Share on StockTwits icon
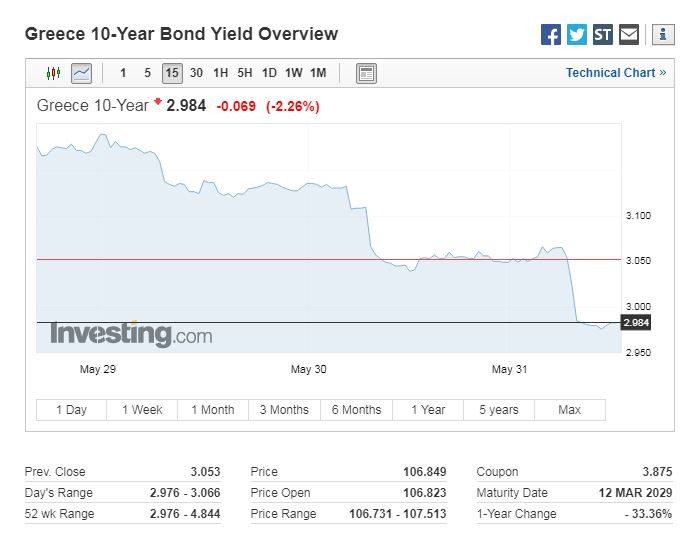This screenshot has height=541, width=692. click(x=603, y=34)
